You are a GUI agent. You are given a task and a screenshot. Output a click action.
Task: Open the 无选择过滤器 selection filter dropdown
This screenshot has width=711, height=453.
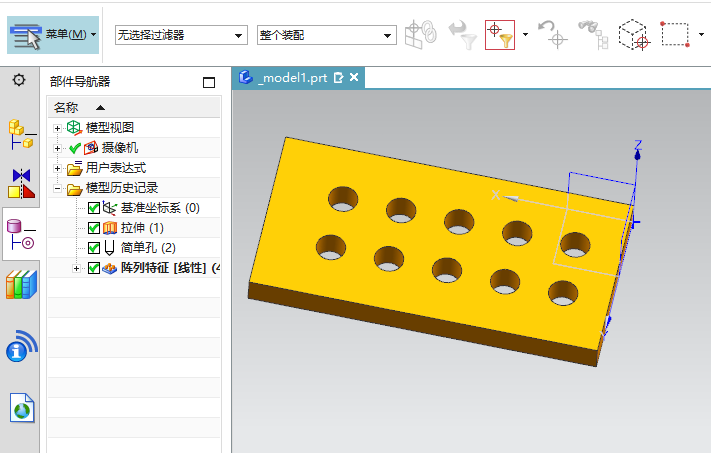pos(181,35)
